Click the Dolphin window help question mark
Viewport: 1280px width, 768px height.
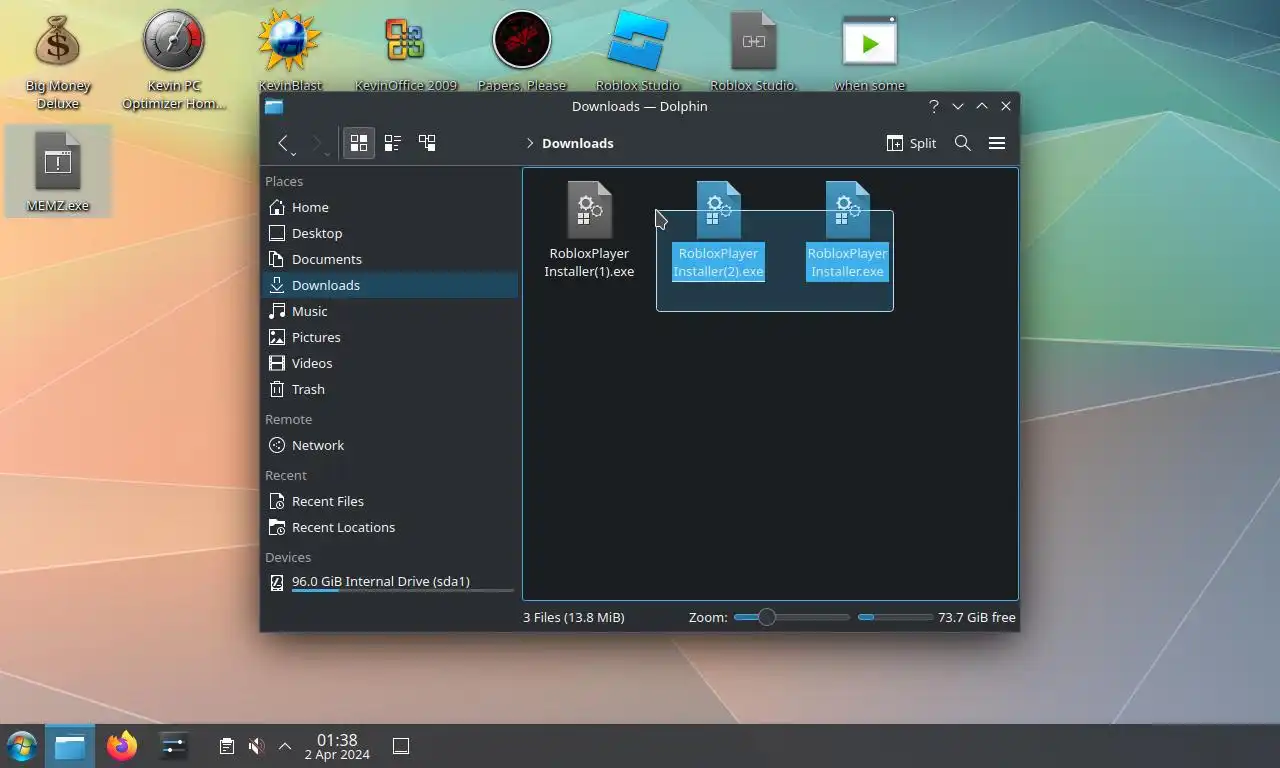coord(933,106)
